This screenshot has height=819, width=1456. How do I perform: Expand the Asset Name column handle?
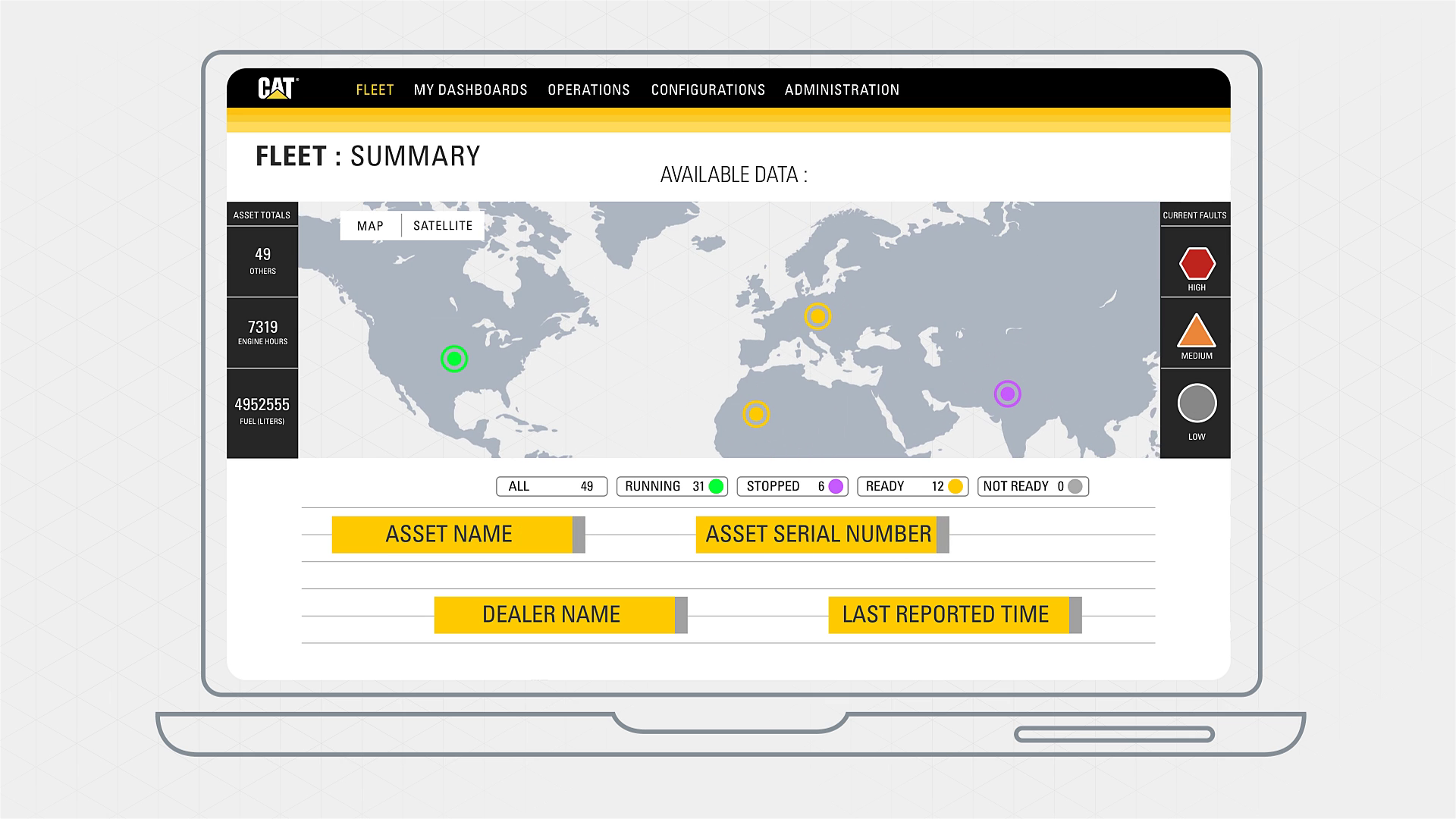click(x=579, y=535)
